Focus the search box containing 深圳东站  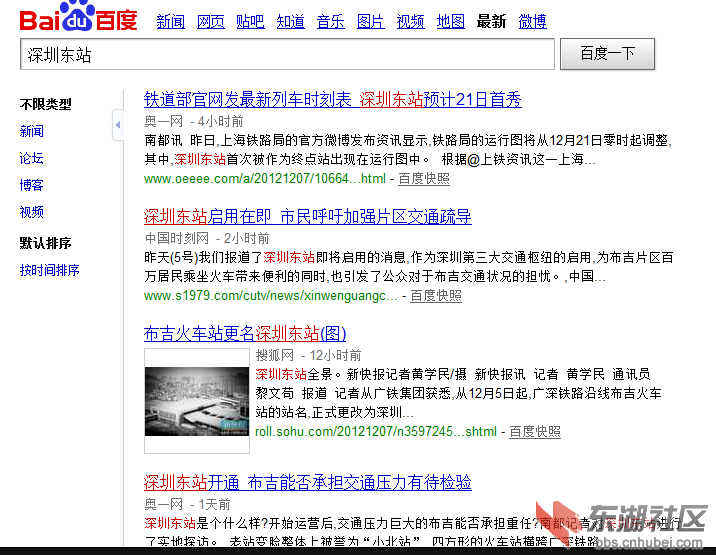click(x=287, y=54)
